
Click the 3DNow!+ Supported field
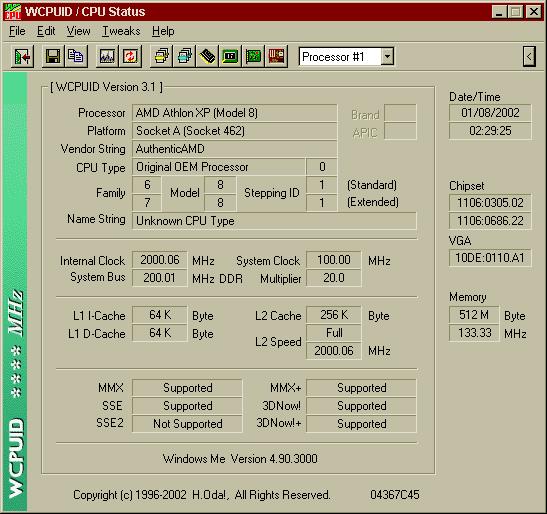(361, 424)
